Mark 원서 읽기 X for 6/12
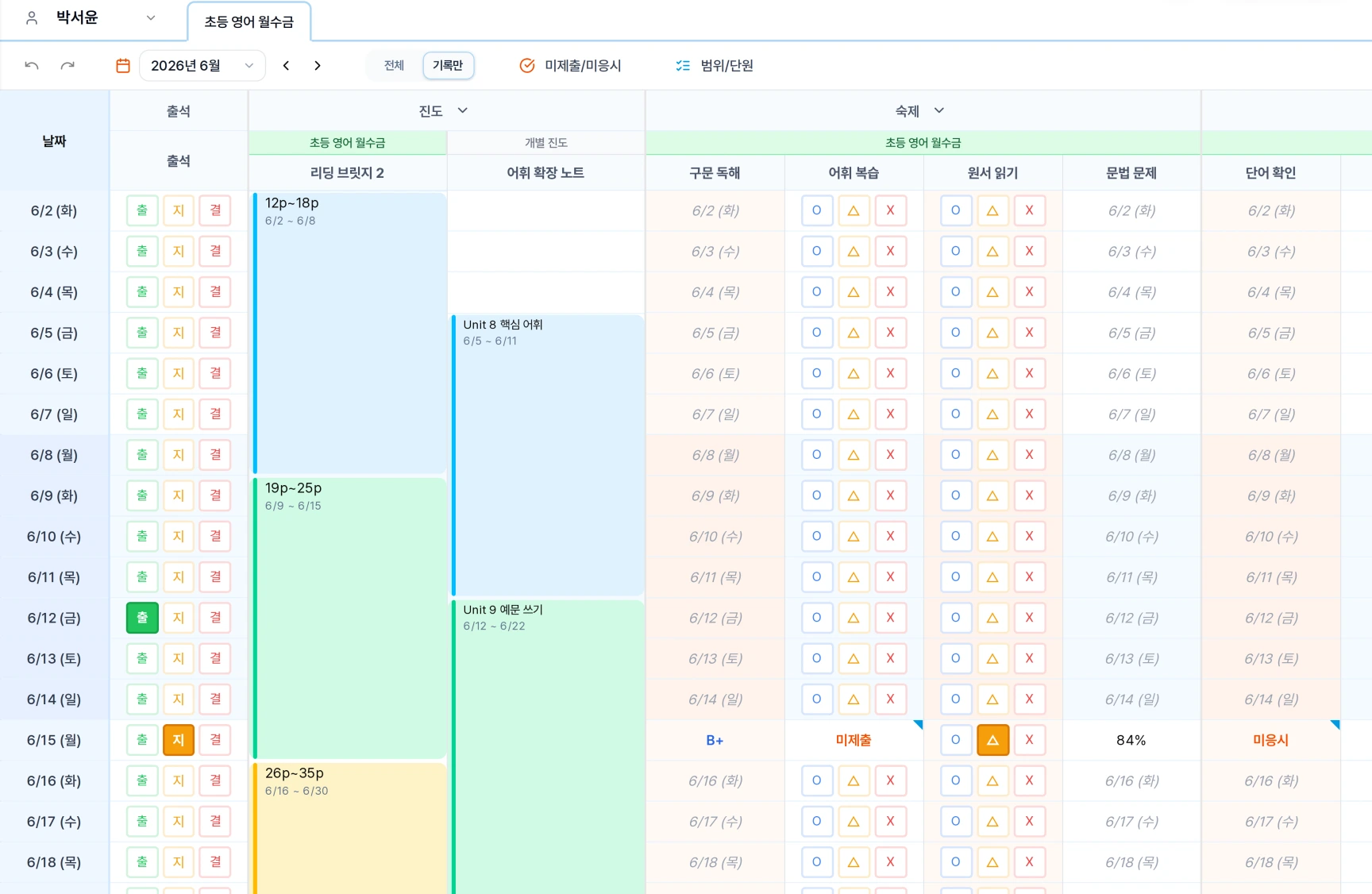Viewport: 1372px width, 894px height. tap(1029, 618)
